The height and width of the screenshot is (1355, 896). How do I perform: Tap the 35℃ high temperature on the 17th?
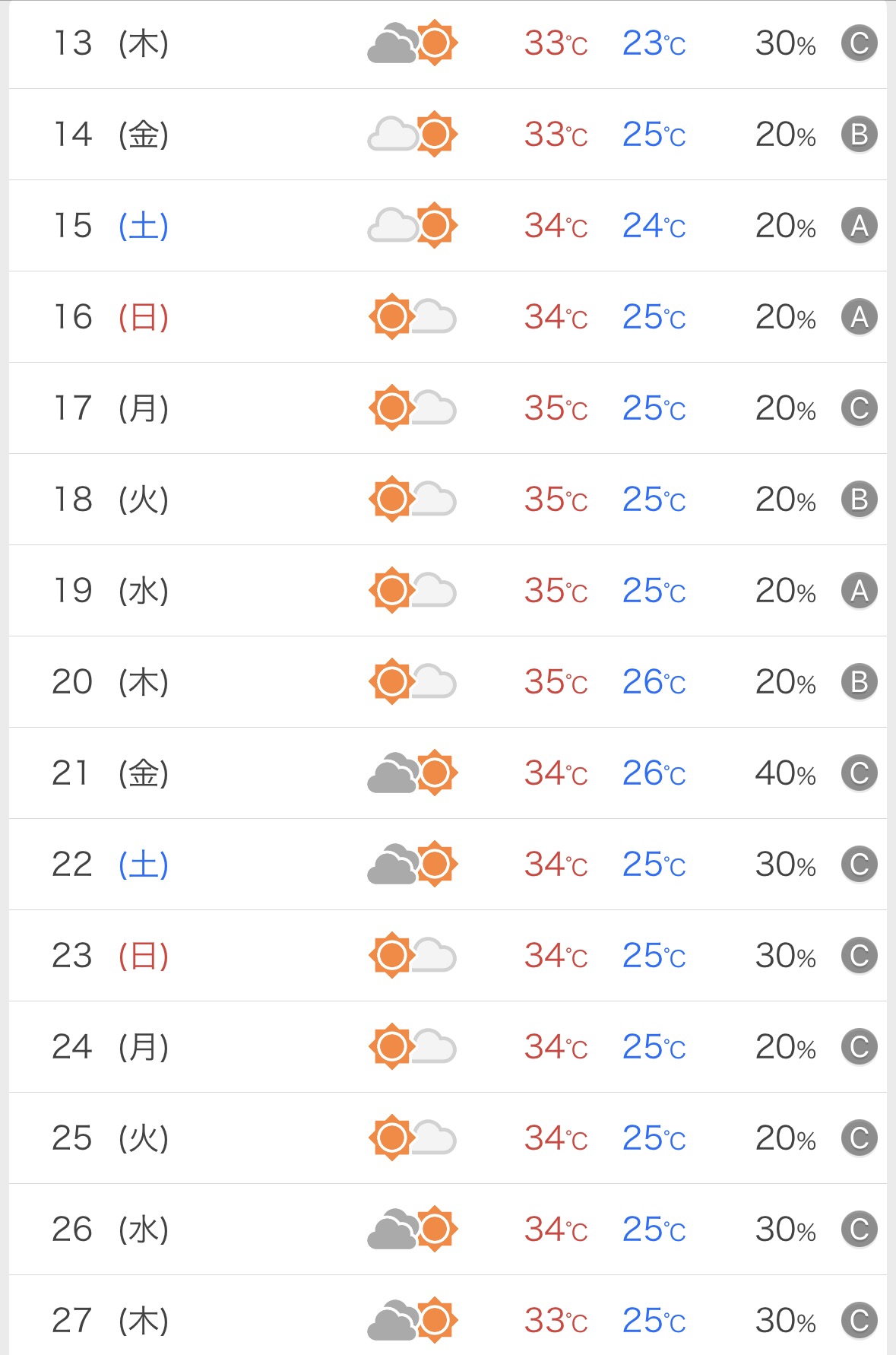(x=556, y=408)
